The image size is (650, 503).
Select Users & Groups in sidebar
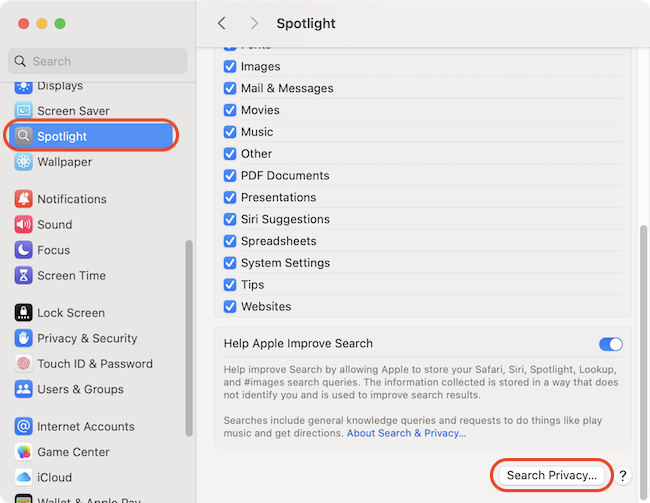tap(80, 389)
